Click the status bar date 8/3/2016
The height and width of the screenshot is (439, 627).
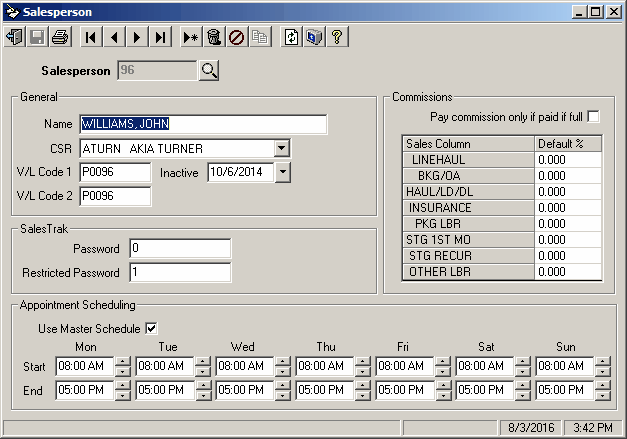(531, 428)
